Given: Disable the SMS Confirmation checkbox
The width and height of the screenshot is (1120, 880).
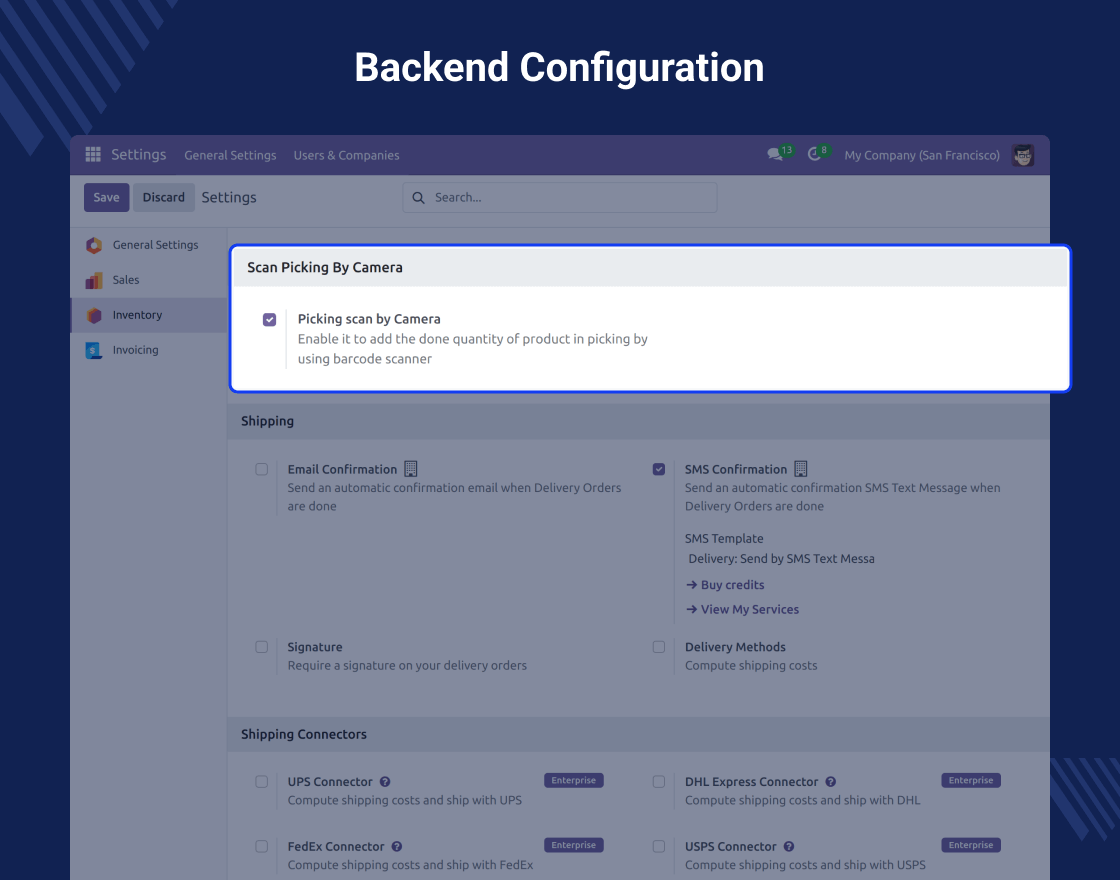Looking at the screenshot, I should click(x=659, y=469).
